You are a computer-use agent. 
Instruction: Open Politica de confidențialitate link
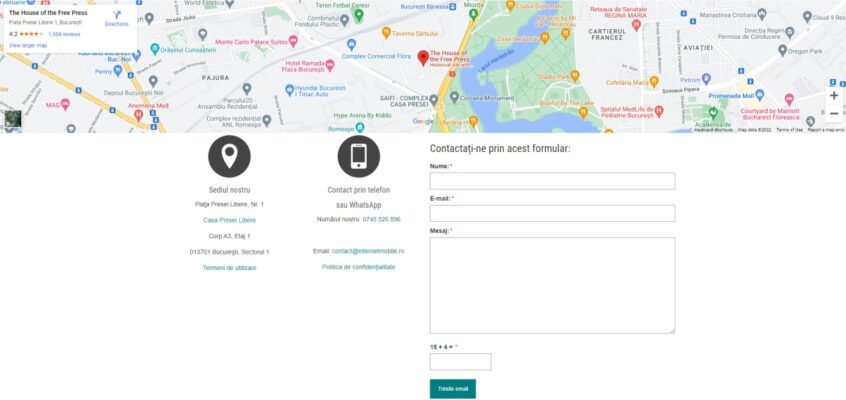click(x=359, y=267)
